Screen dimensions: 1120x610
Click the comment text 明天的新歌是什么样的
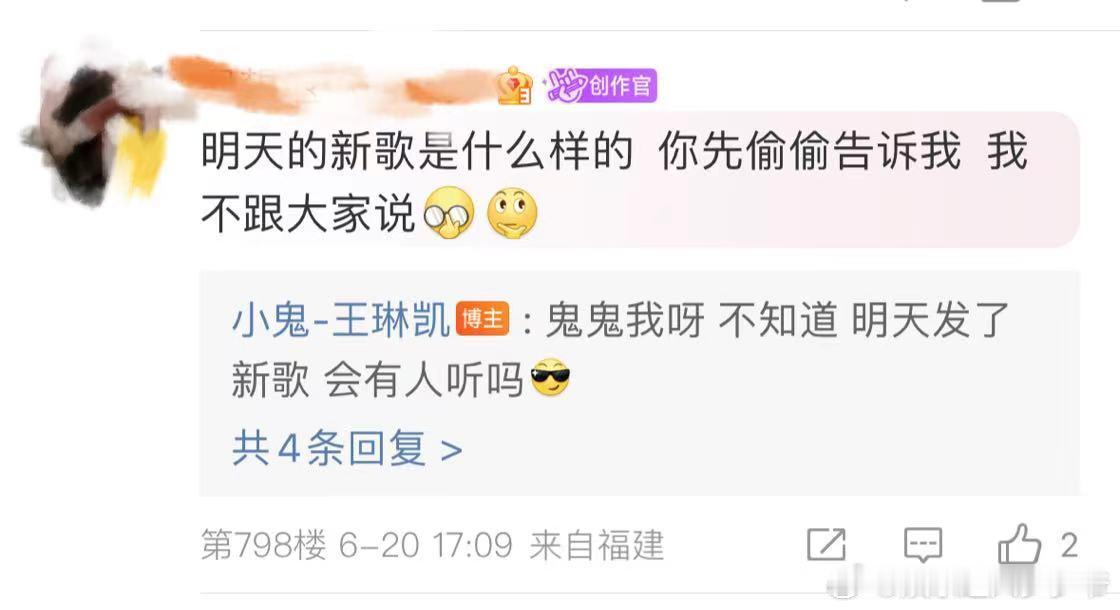pyautogui.click(x=416, y=151)
